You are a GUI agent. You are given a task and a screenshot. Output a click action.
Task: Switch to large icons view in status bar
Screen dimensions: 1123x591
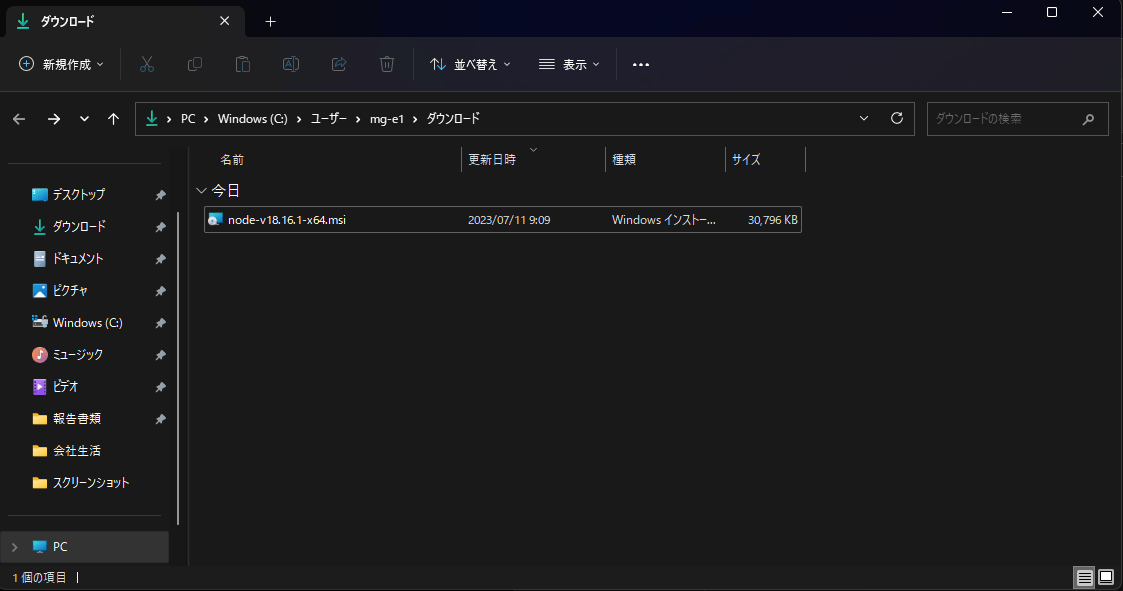(x=1107, y=577)
